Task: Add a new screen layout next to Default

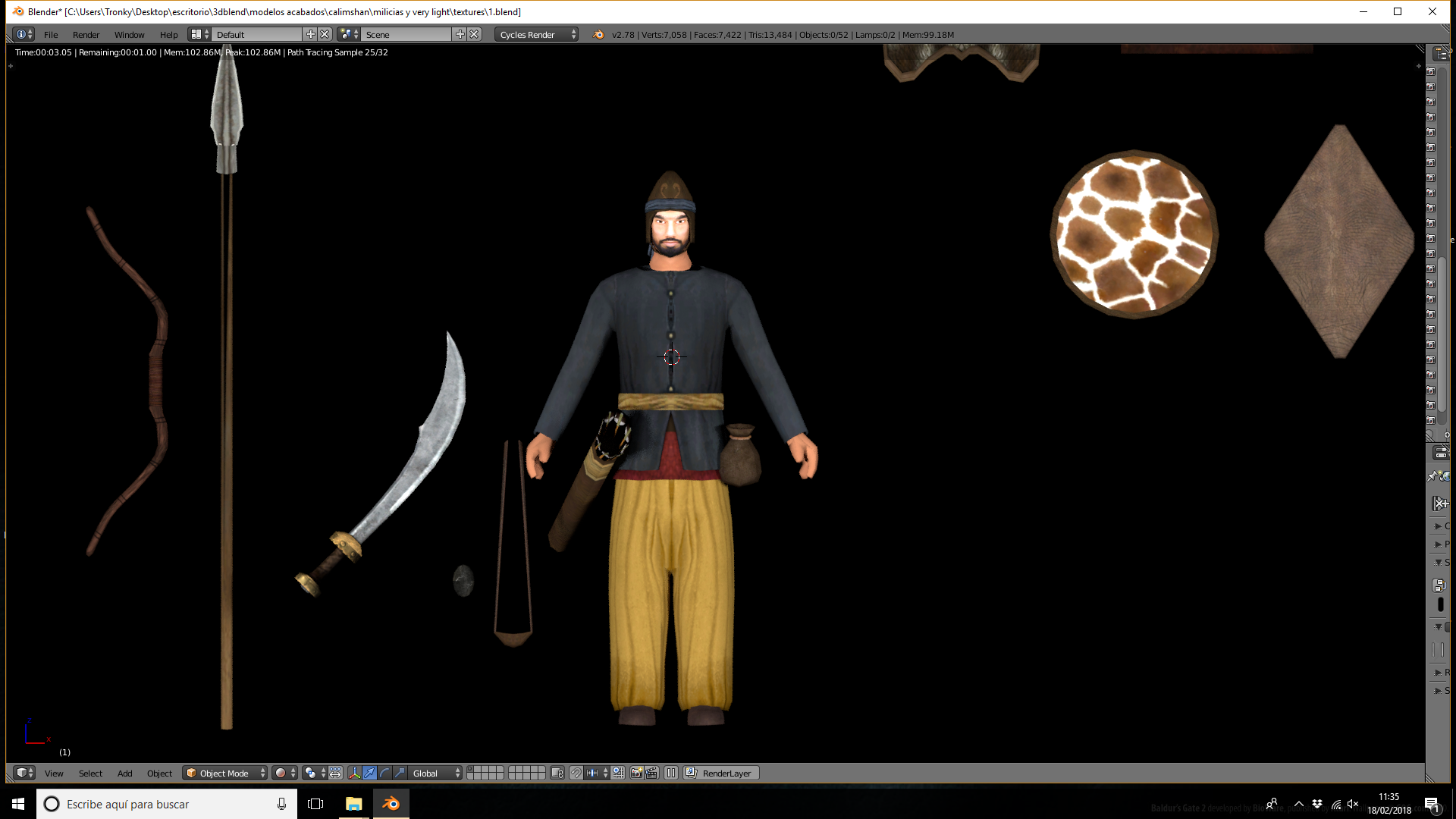Action: tap(310, 34)
